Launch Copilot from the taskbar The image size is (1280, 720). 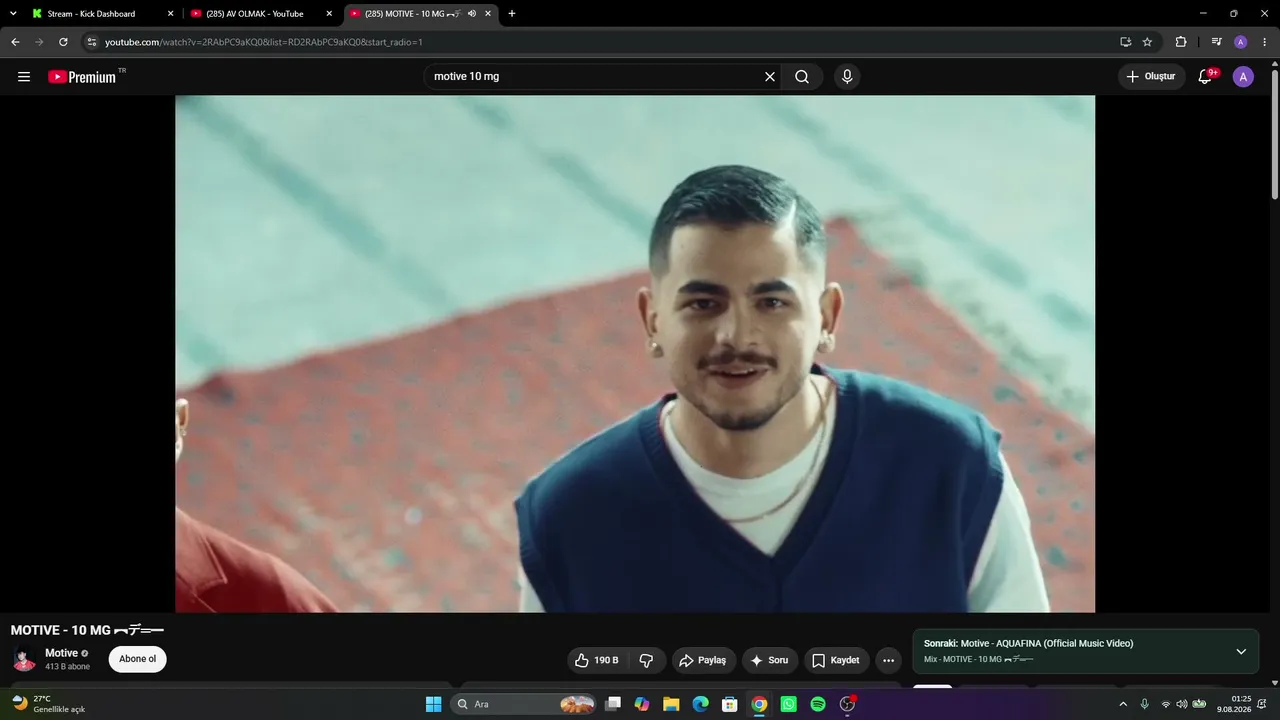coord(642,704)
